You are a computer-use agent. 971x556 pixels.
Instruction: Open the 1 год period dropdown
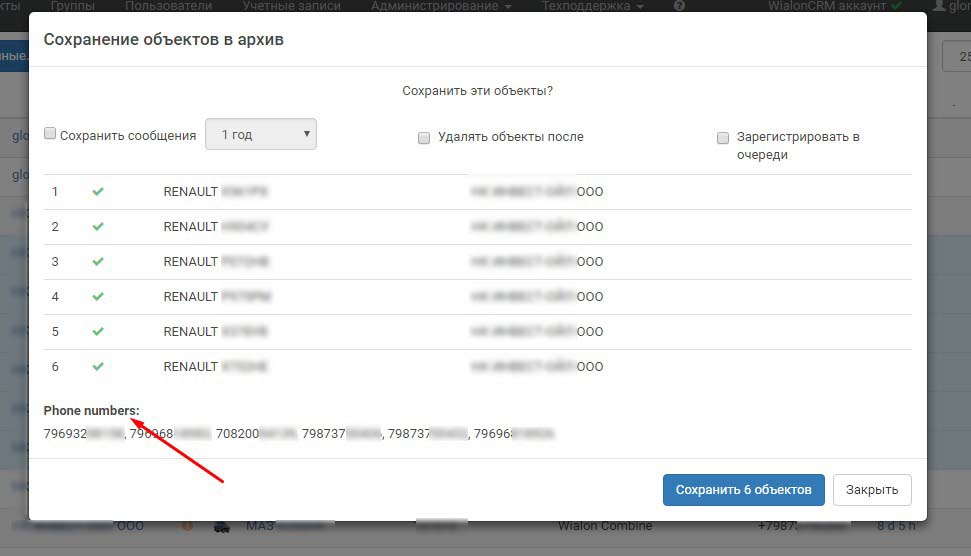click(x=260, y=134)
